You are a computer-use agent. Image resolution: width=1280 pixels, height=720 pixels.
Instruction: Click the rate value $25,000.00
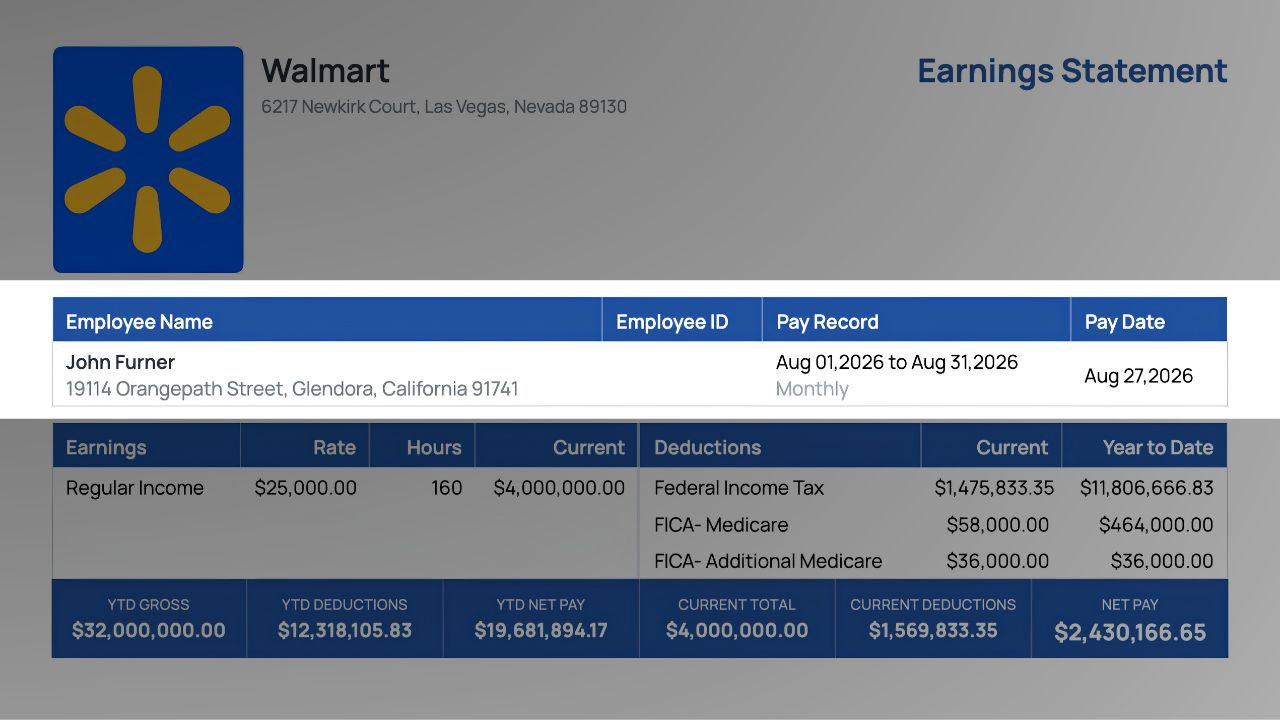[x=305, y=488]
